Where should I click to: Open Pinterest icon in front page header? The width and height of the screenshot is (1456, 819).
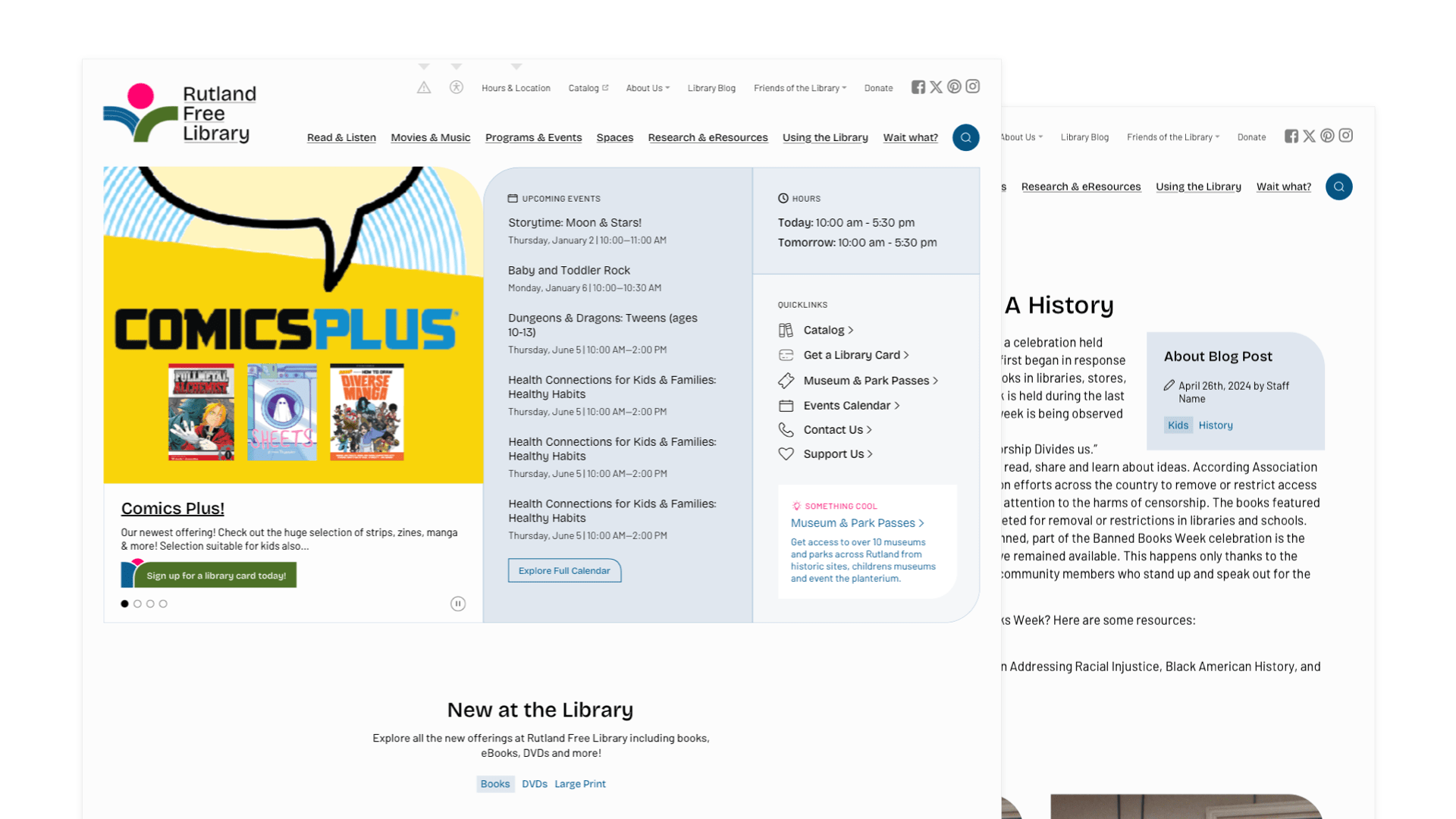click(x=955, y=86)
